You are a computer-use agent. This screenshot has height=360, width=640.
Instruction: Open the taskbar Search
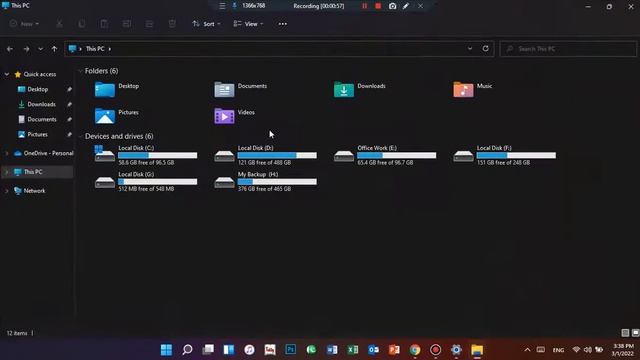click(187, 350)
